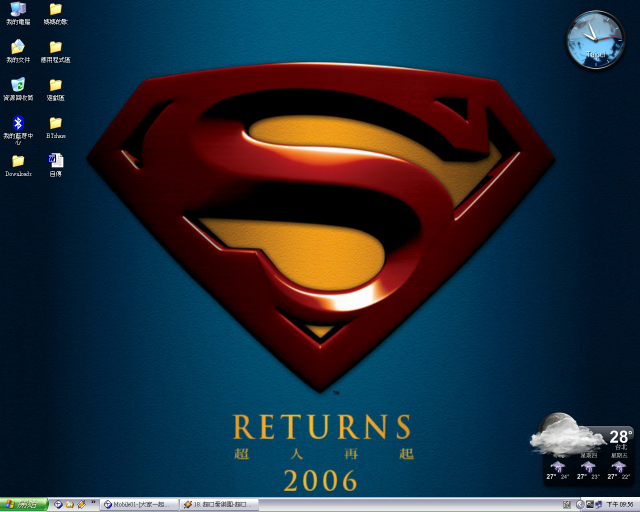Image resolution: width=640 pixels, height=512 pixels.
Task: Switch to the '18.' taskbar window
Action: pyautogui.click(x=220, y=505)
